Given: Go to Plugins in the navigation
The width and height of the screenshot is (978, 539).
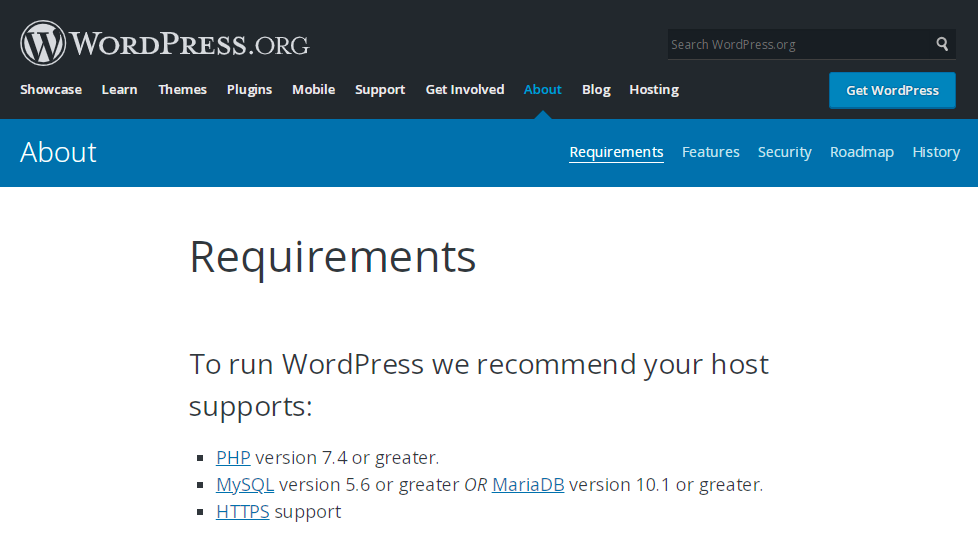Looking at the screenshot, I should (249, 89).
